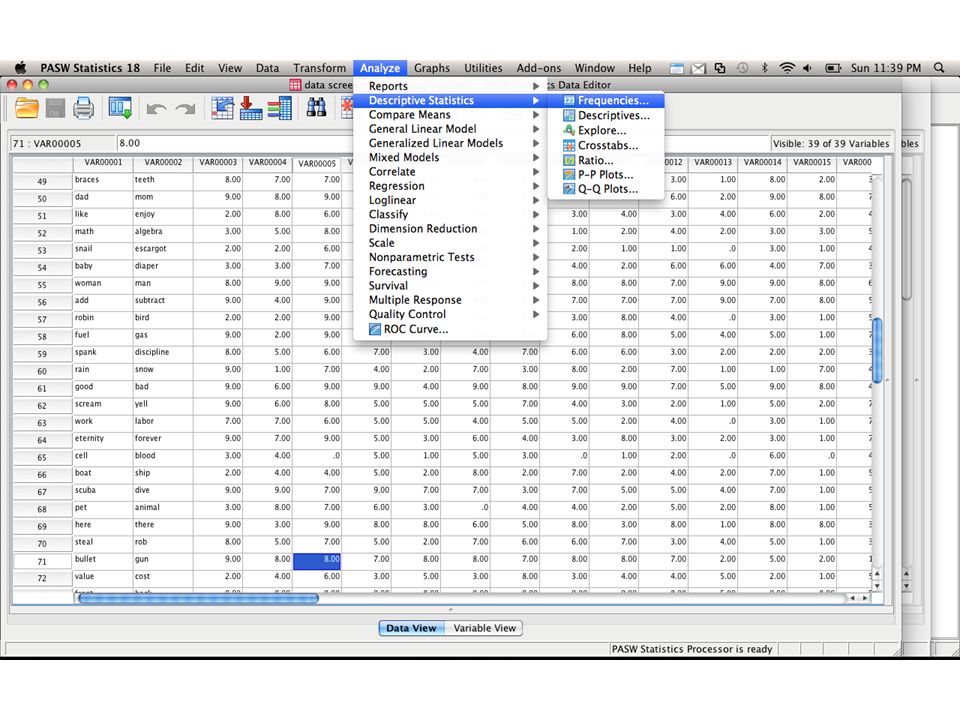Select Explore... in Descriptive Statistics submenu
Screen dimensions: 960x720
(606, 130)
